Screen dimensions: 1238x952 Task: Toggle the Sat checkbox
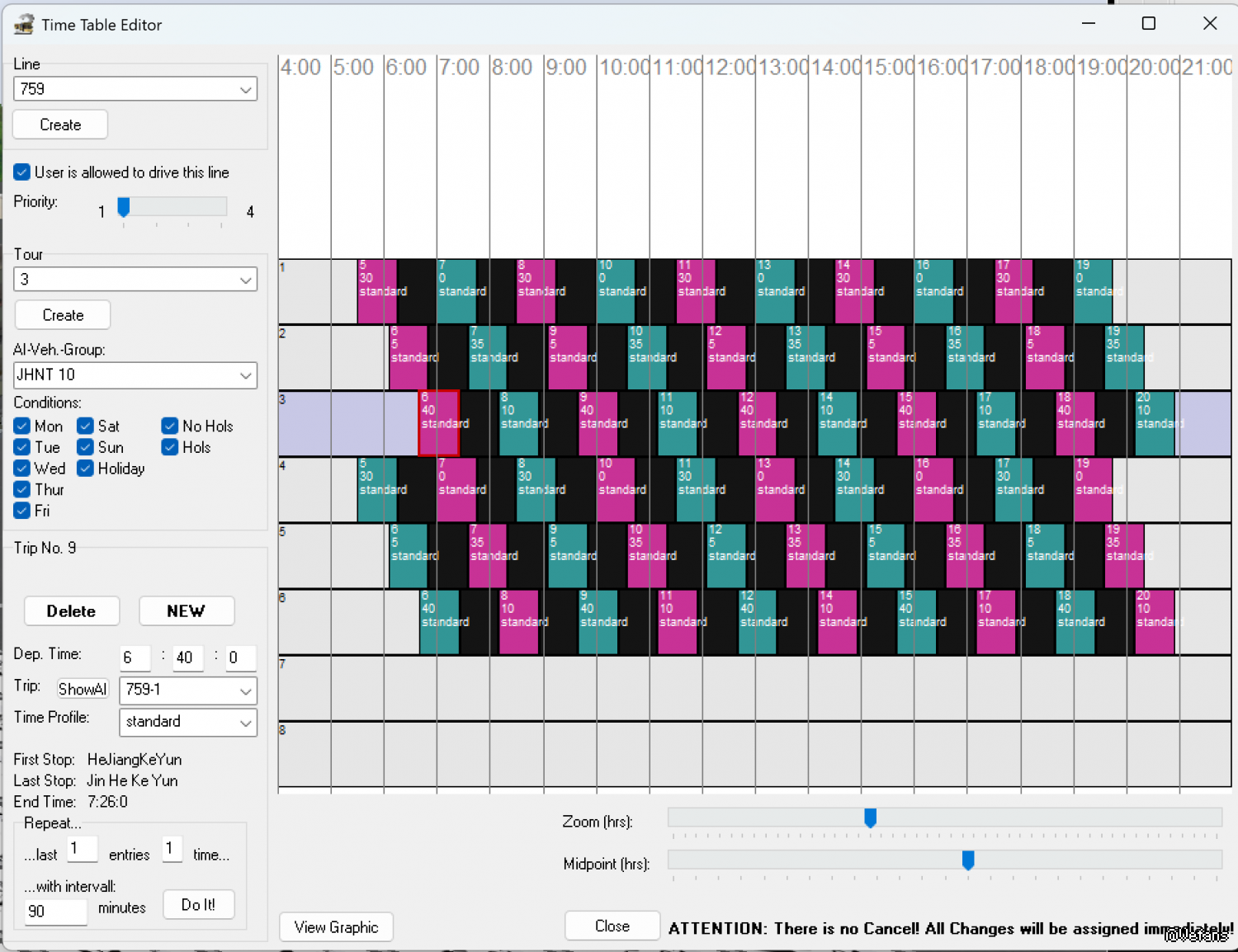tap(85, 427)
